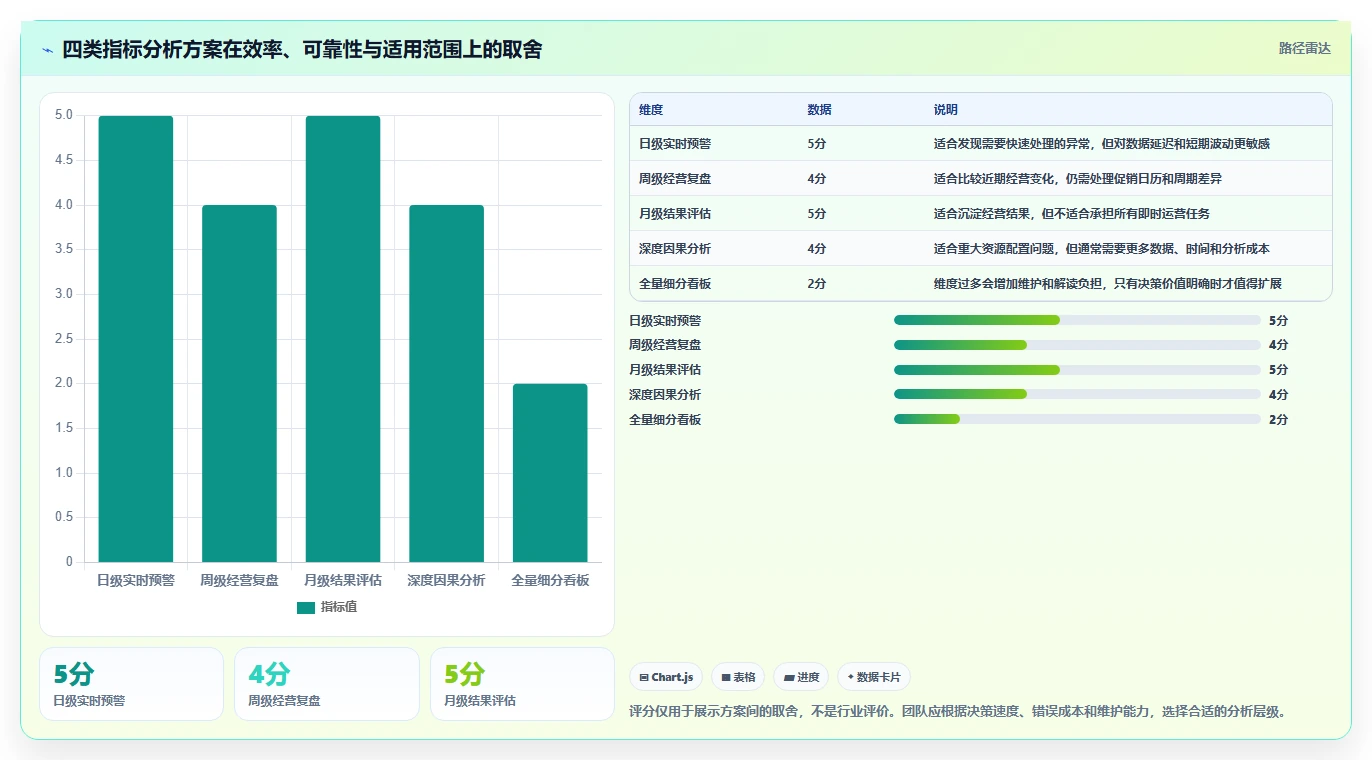The image size is (1372, 760).
Task: Click the 2分 score in the 全量细分看板 table row
Action: pos(817,284)
